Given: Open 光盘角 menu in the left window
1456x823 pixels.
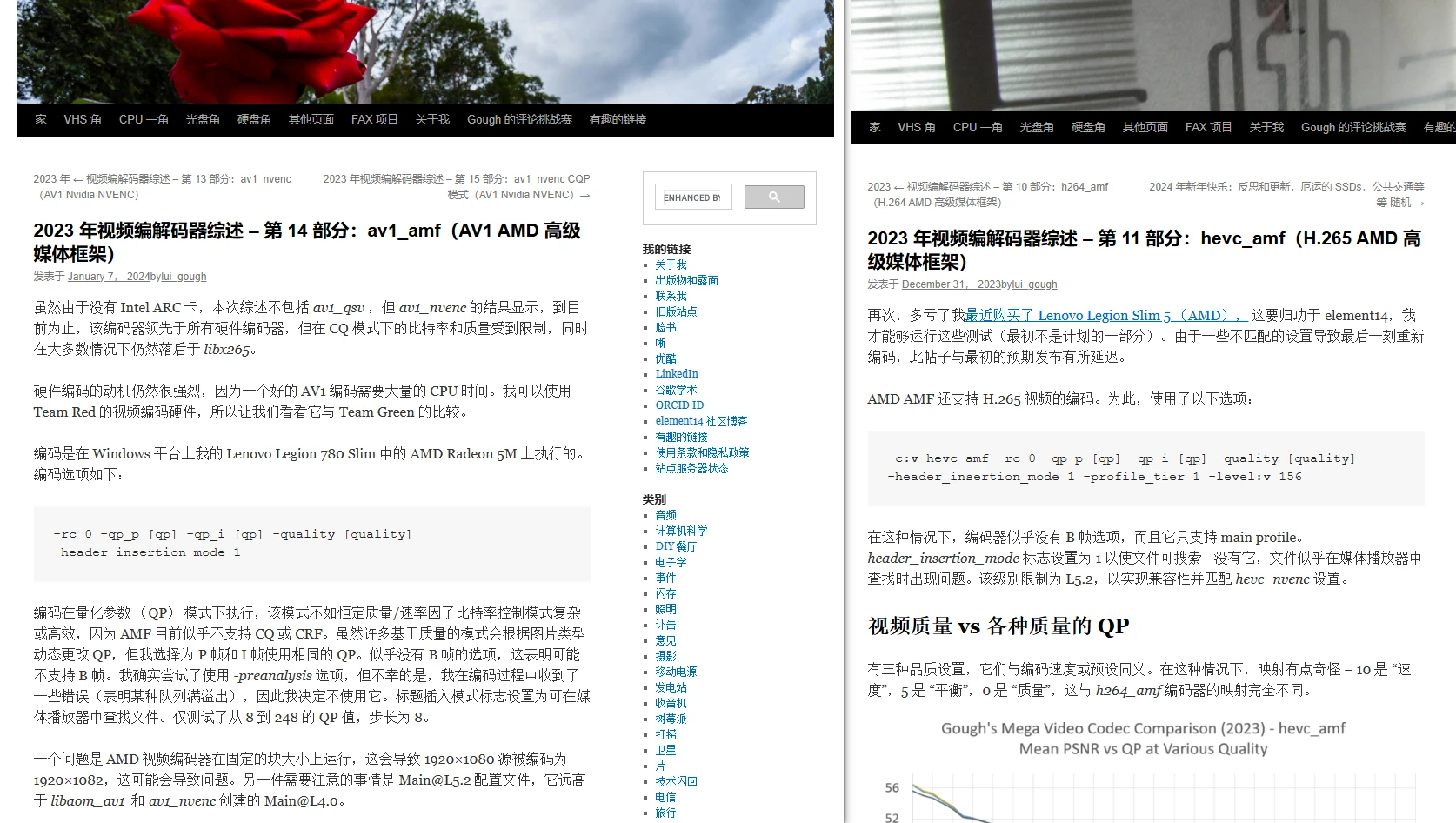Looking at the screenshot, I should 203,119.
